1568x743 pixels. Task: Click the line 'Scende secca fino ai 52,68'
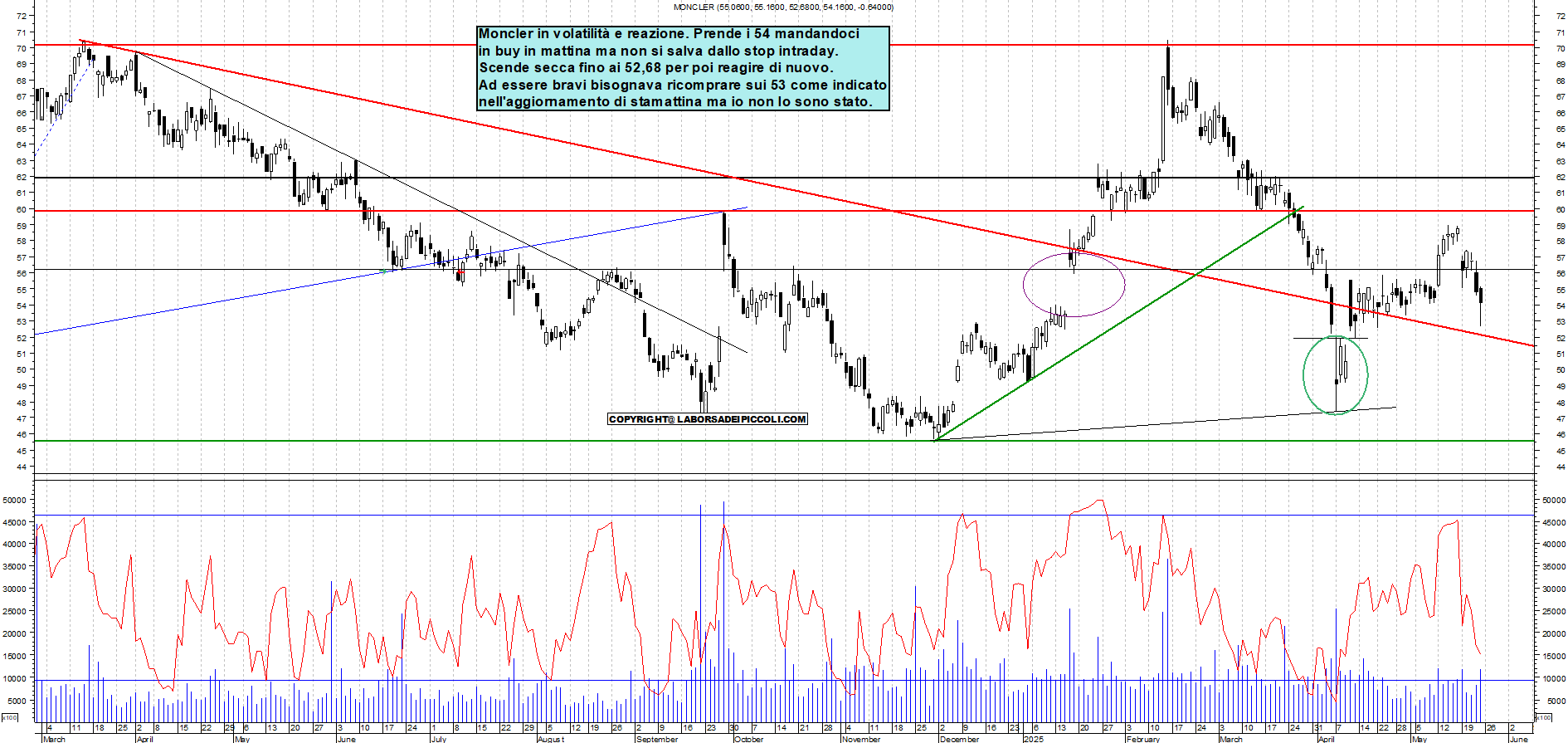click(x=655, y=68)
